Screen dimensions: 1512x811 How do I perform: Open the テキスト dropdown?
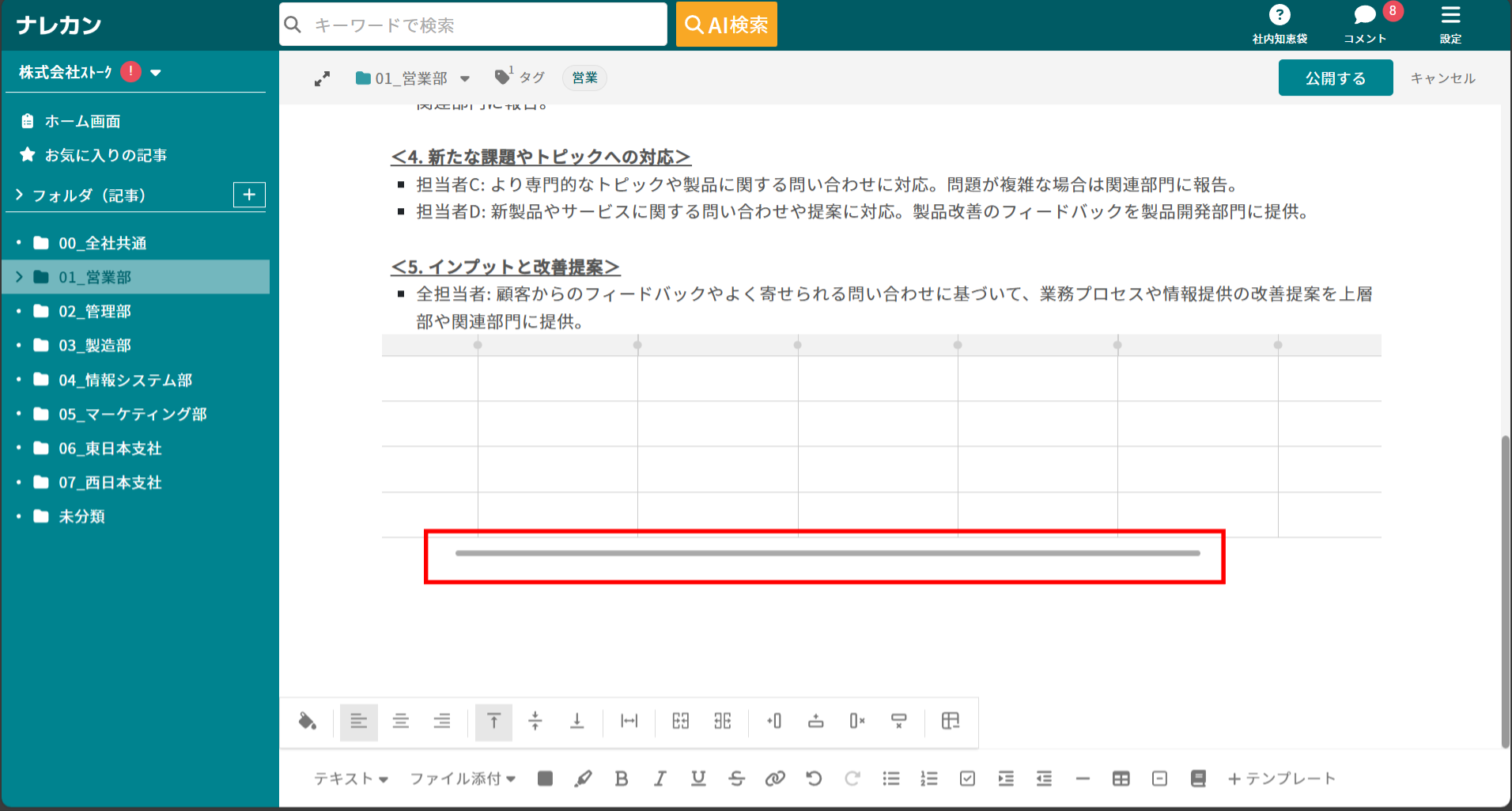tap(350, 779)
